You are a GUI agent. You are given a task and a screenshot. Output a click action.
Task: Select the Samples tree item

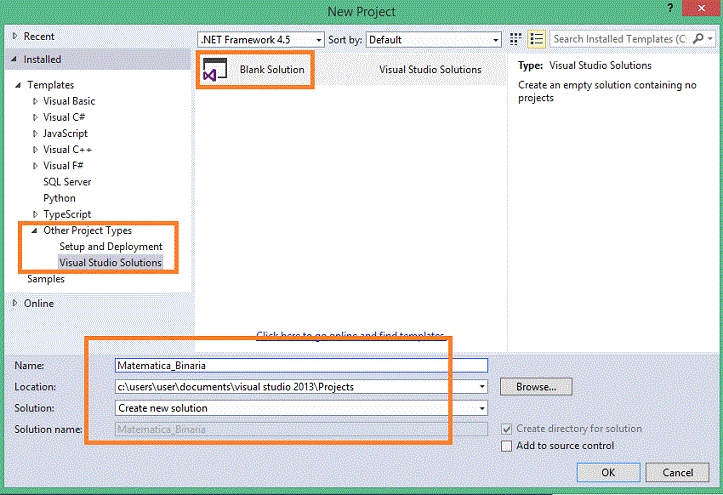click(46, 279)
